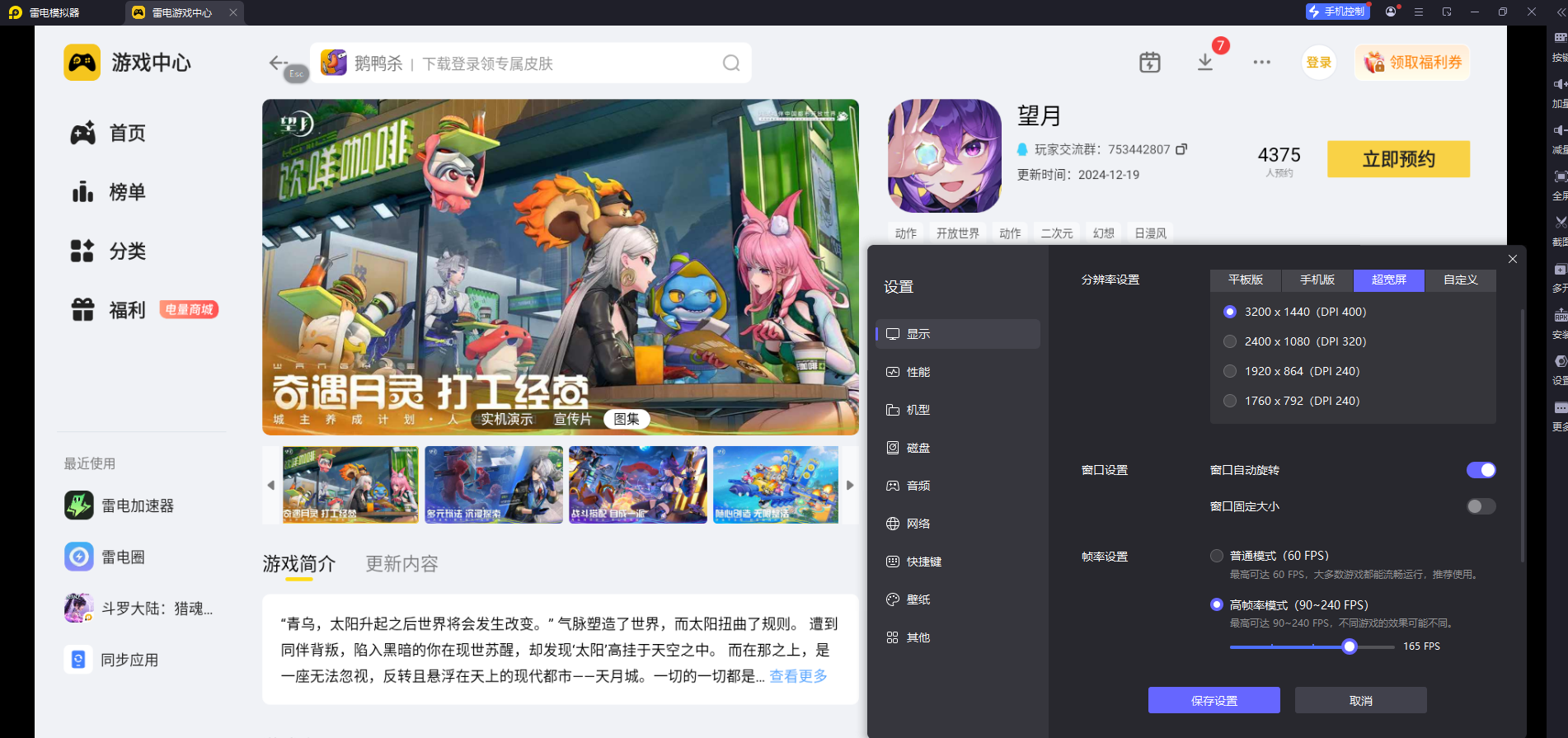Select 高帧率模式 90~240 FPS option
This screenshot has width=1568, height=738.
pos(1217,604)
